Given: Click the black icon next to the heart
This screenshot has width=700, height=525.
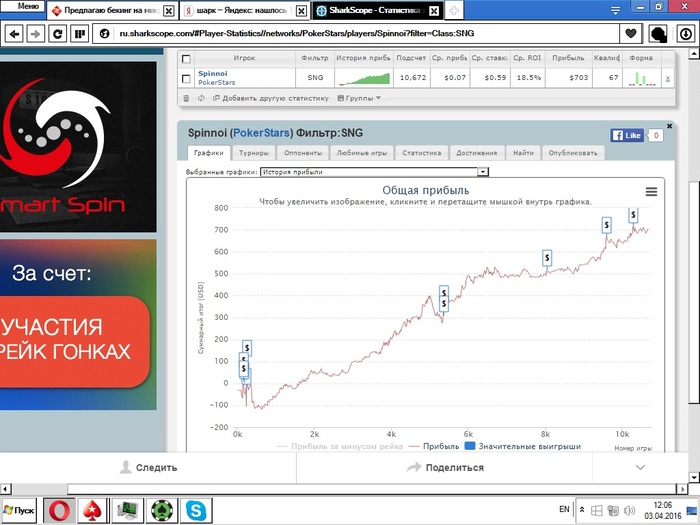Looking at the screenshot, I should point(658,34).
